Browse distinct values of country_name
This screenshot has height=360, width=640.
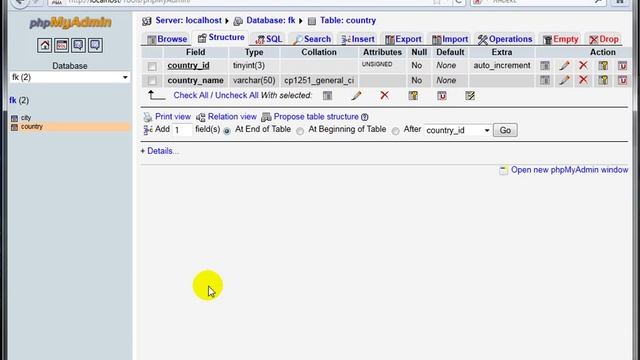(x=545, y=80)
